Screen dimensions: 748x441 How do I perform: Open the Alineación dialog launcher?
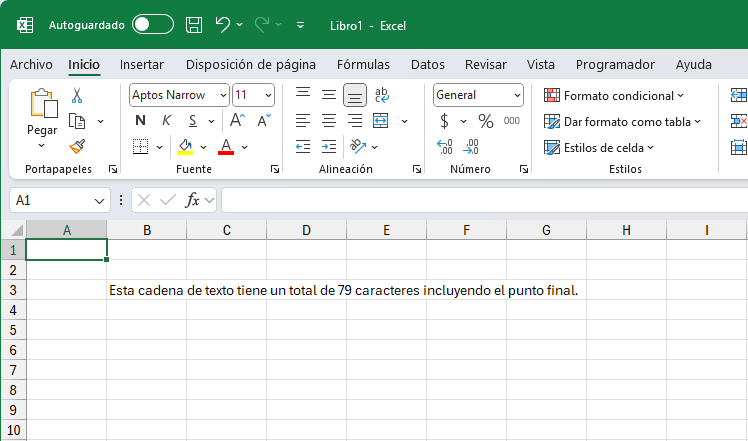coord(417,169)
